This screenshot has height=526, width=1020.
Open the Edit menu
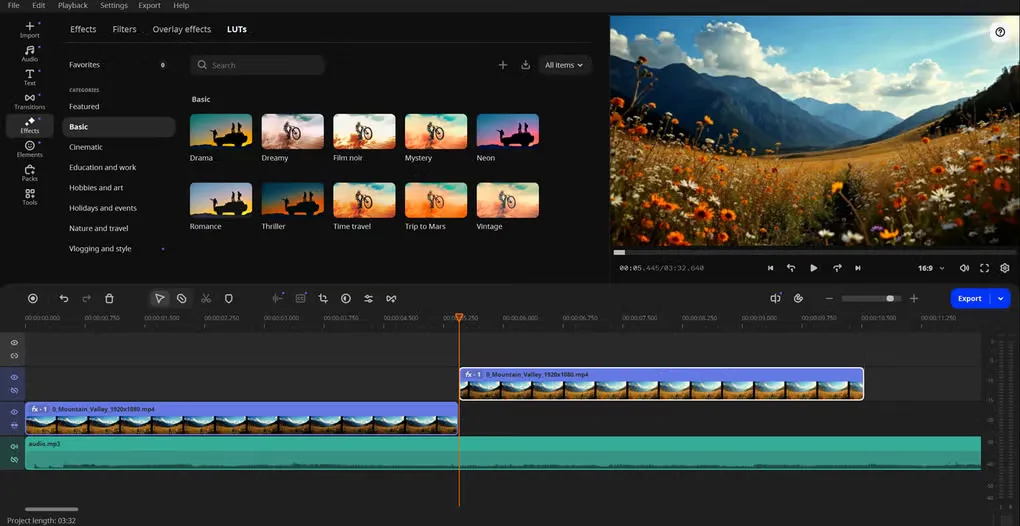point(39,5)
